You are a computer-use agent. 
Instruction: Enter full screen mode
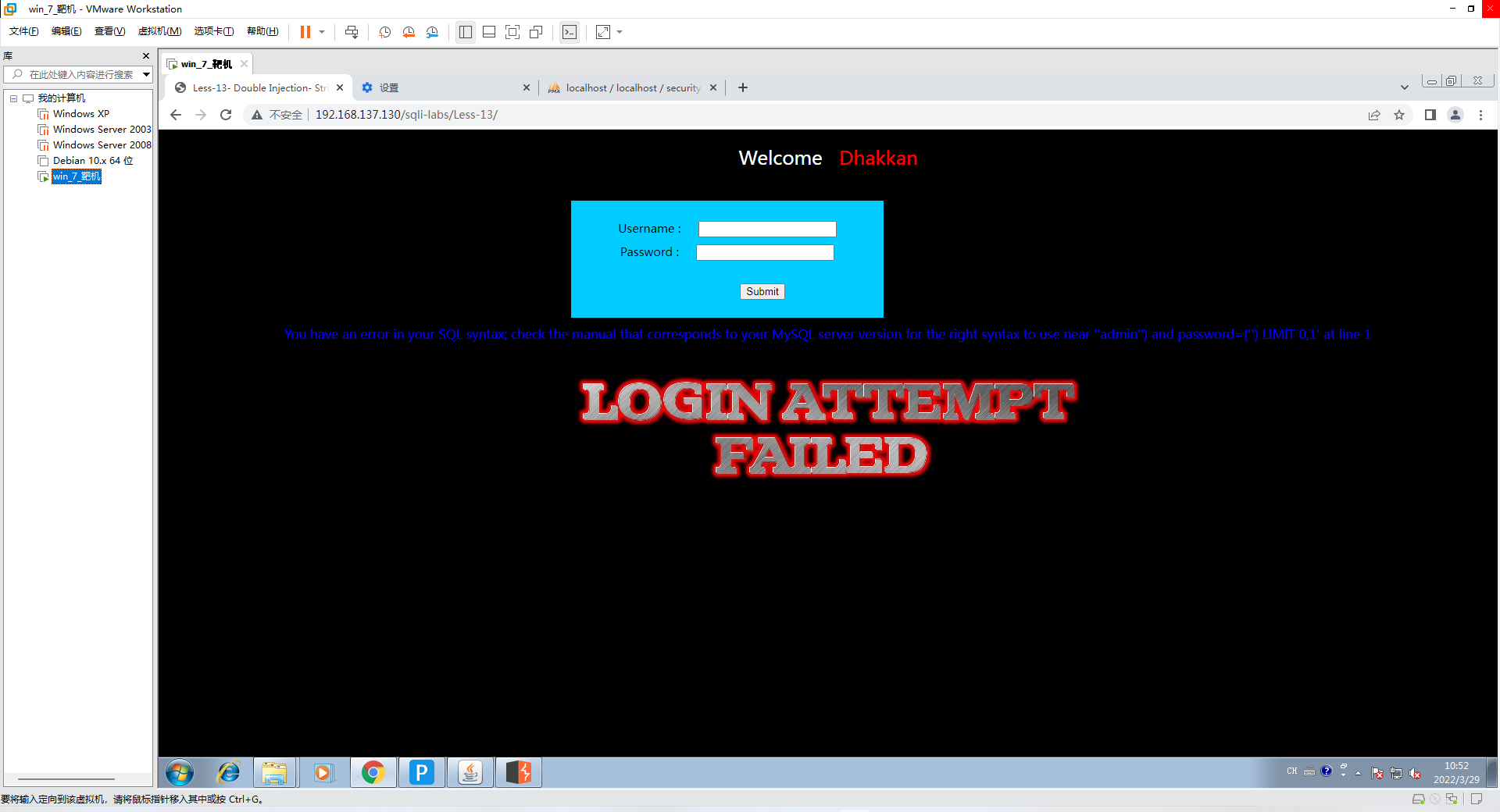pyautogui.click(x=512, y=32)
